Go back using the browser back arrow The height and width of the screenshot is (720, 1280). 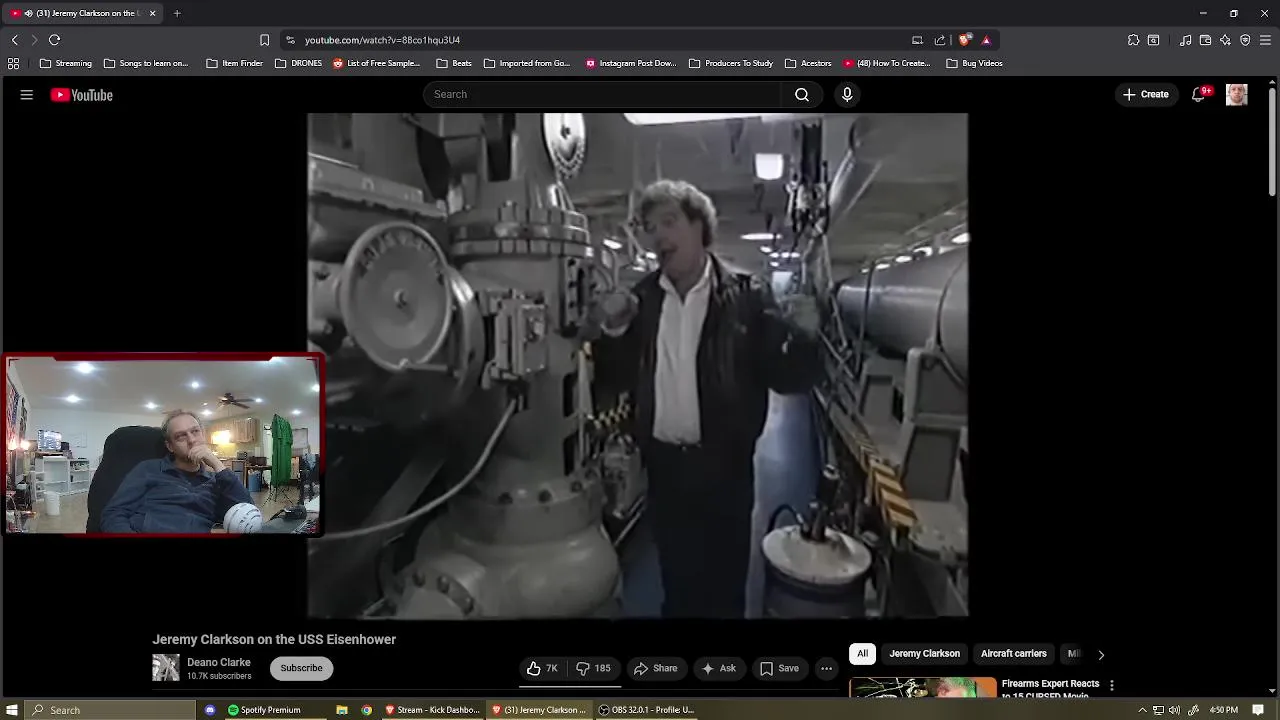[15, 40]
